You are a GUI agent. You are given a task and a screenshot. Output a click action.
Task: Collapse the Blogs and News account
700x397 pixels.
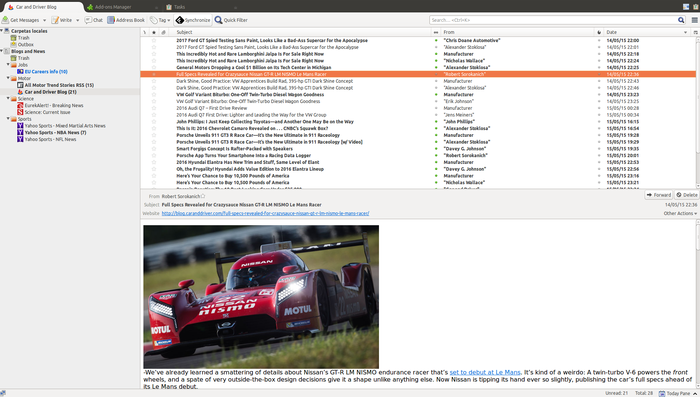coord(2,51)
